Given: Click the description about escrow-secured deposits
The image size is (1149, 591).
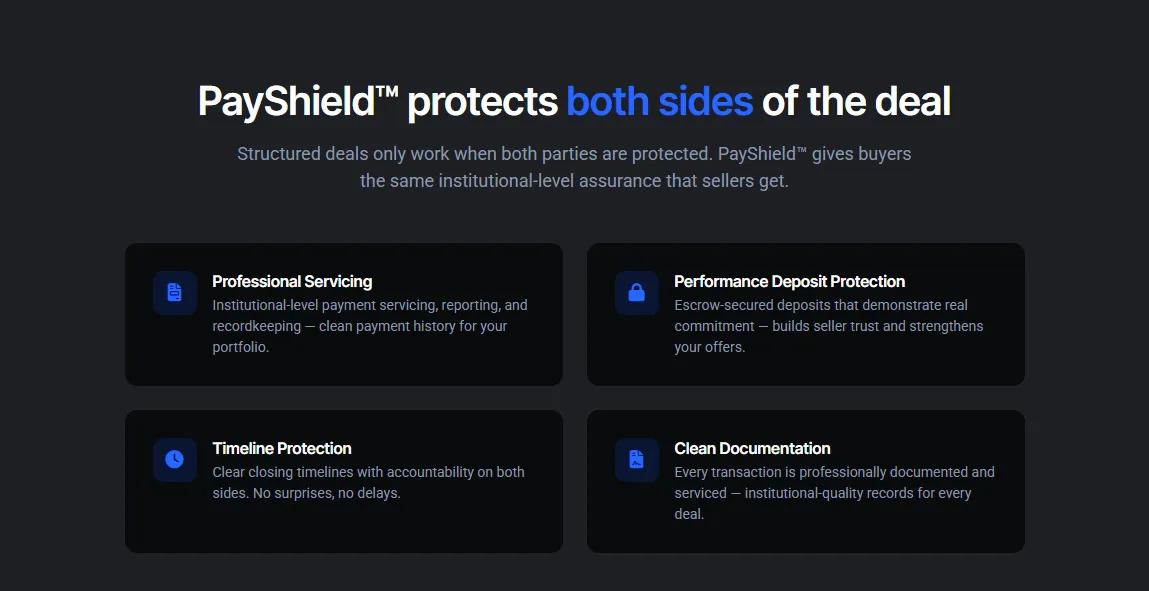Looking at the screenshot, I should (x=828, y=326).
